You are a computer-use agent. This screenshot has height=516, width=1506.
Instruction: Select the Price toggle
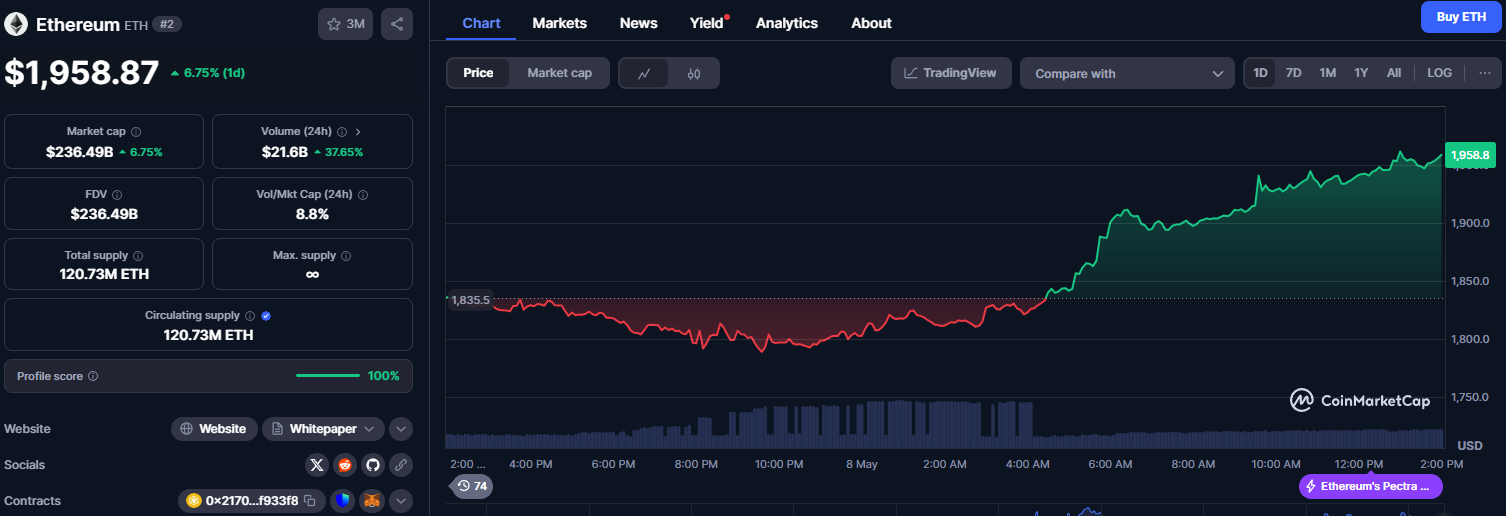click(478, 73)
